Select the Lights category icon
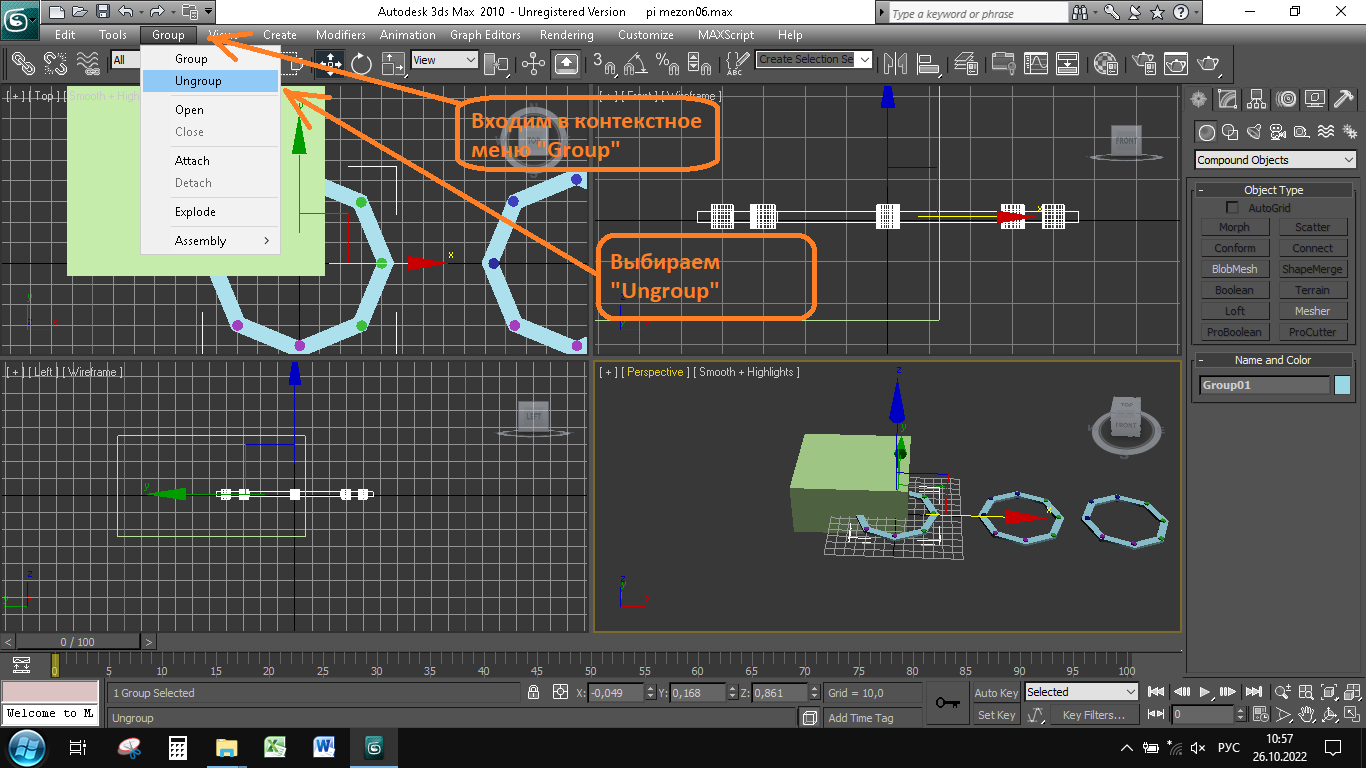1366x768 pixels. [1254, 132]
